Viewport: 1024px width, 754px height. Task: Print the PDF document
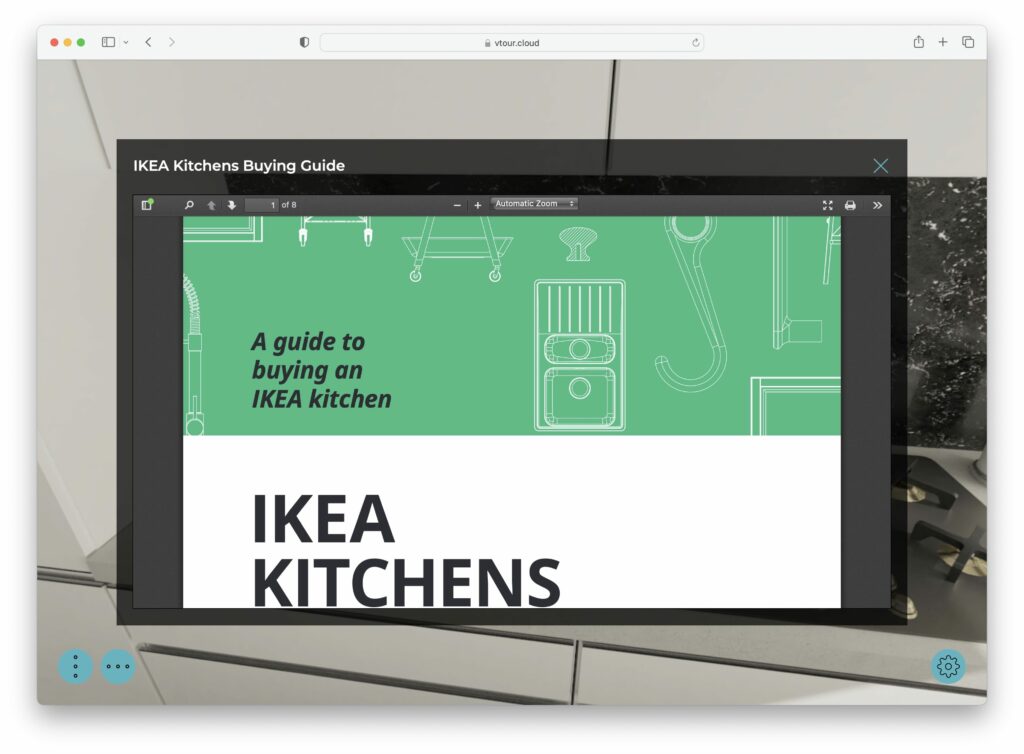[x=850, y=205]
